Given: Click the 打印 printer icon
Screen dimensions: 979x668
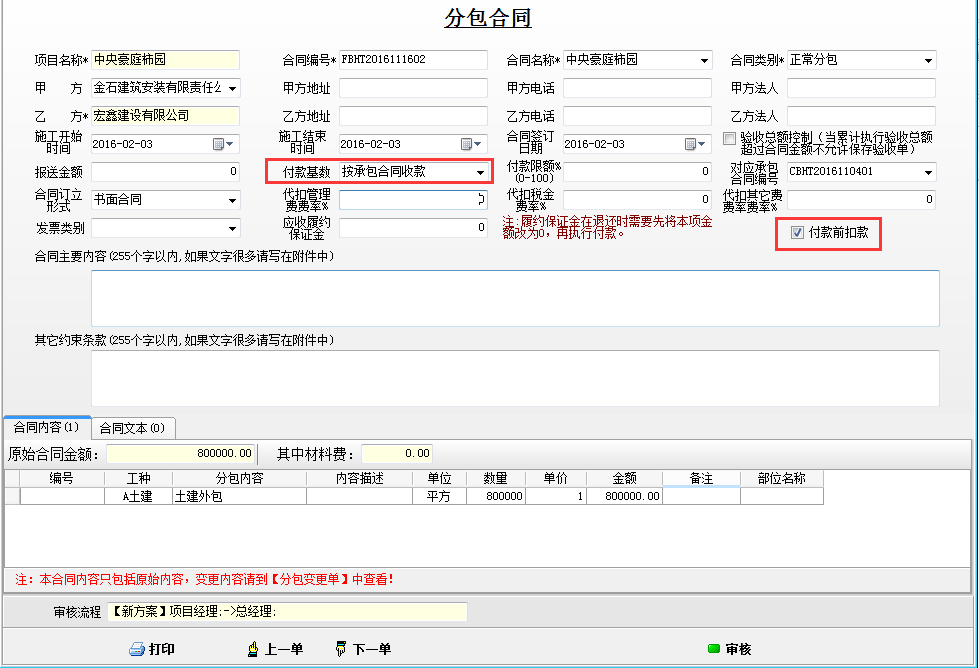Looking at the screenshot, I should 137,649.
